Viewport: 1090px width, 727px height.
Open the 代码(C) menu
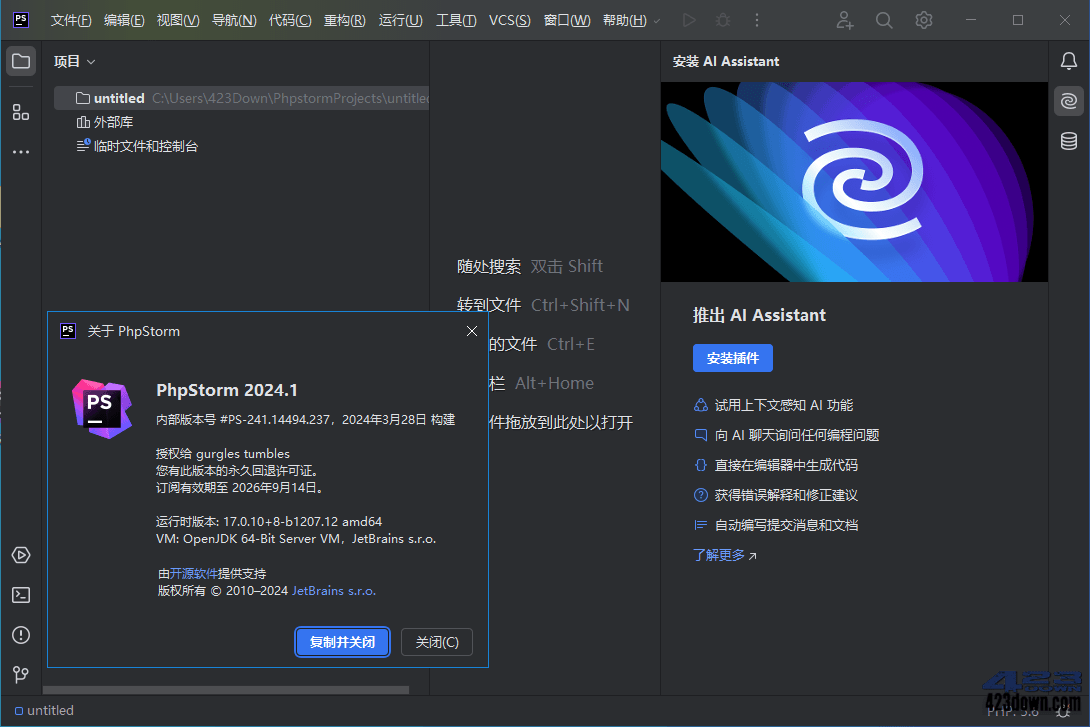pyautogui.click(x=290, y=20)
